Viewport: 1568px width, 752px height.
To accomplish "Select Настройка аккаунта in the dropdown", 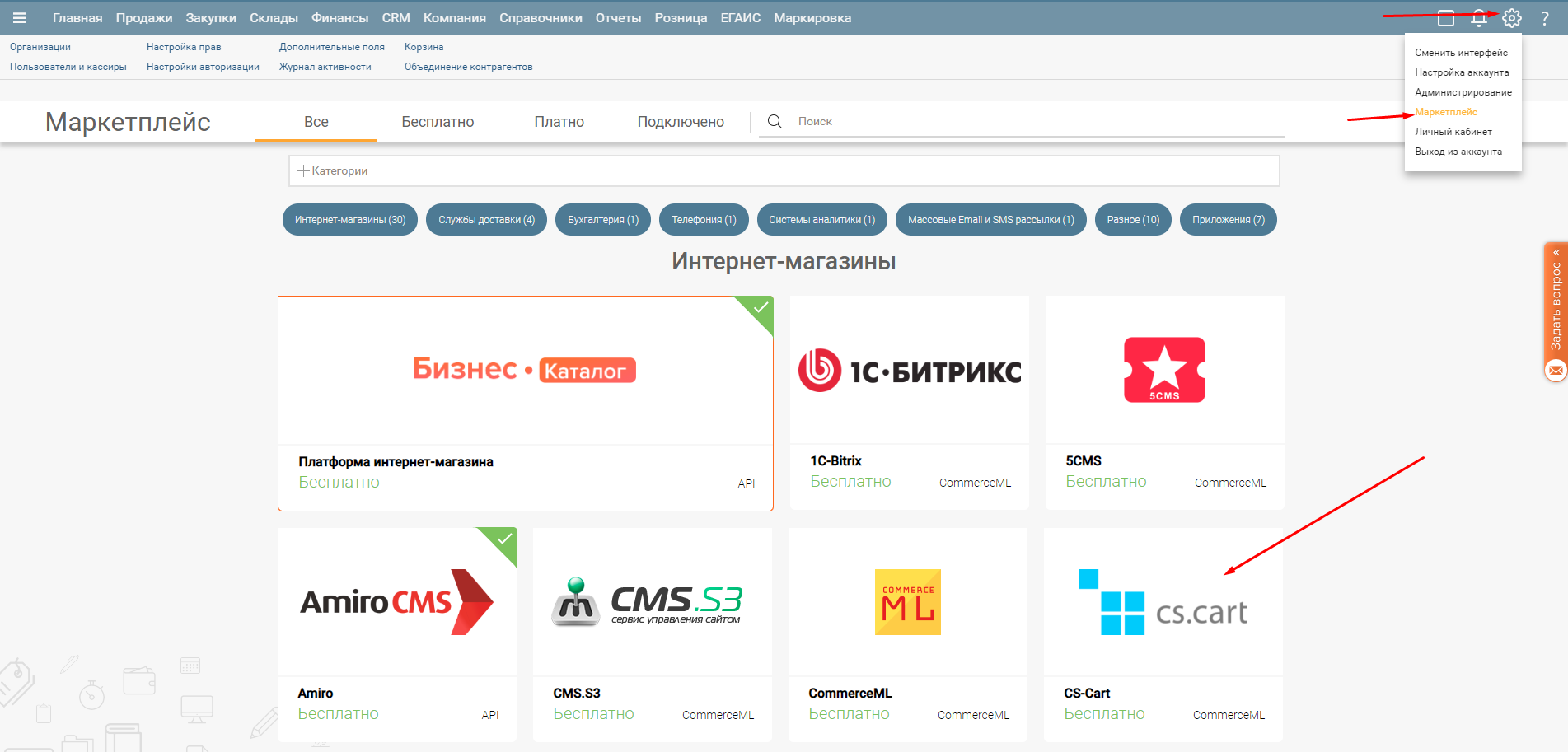I will pyautogui.click(x=1462, y=72).
